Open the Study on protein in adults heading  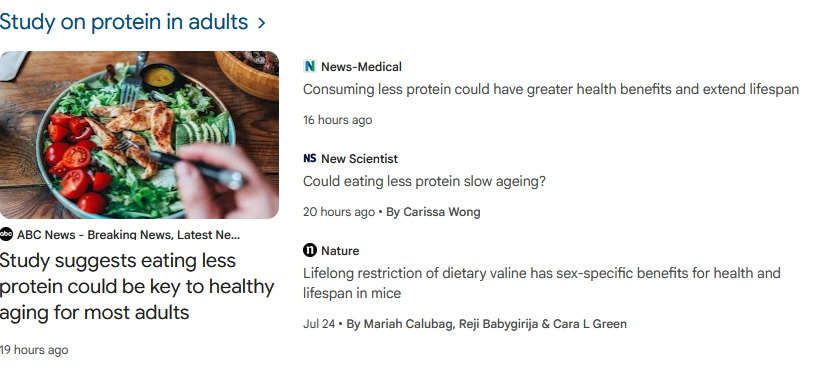[x=124, y=22]
